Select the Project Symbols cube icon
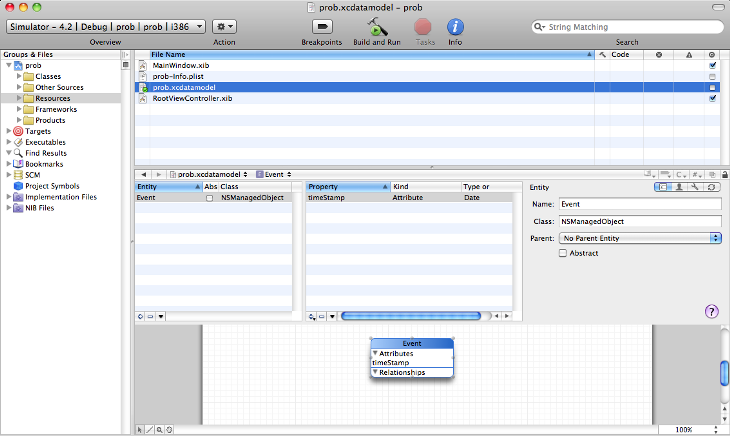Screen dimensions: 730x436 click(18, 186)
